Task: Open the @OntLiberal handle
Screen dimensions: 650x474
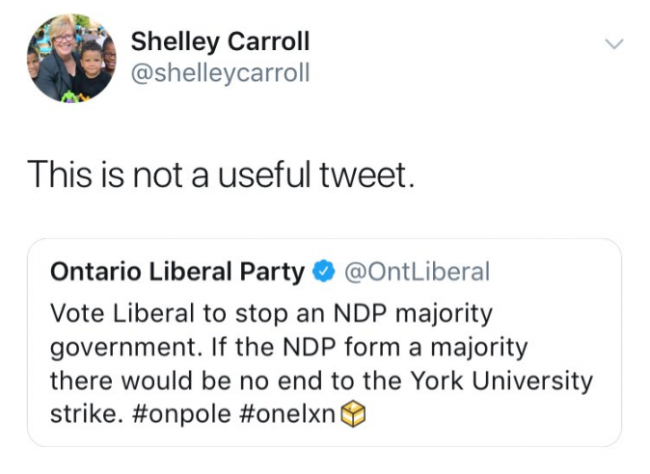Action: [x=416, y=271]
